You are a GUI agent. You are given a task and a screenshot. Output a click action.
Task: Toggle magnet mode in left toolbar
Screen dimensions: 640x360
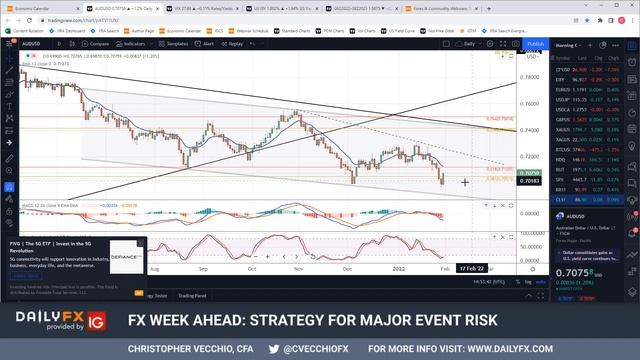pos(9,187)
